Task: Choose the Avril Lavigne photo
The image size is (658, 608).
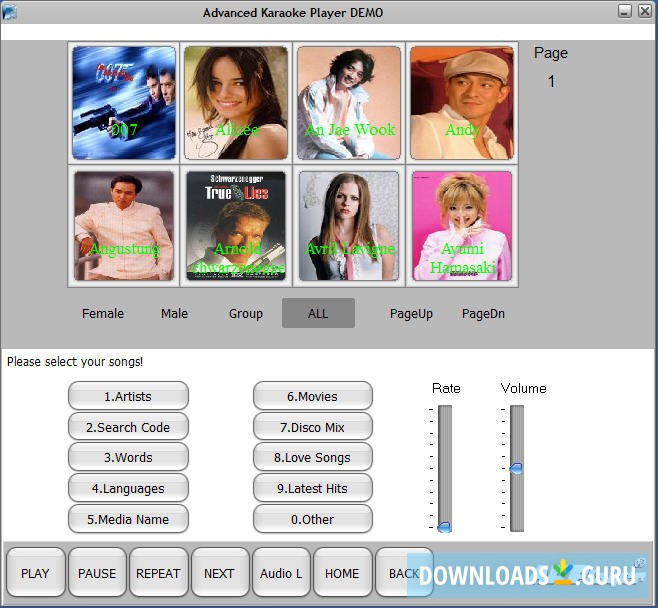Action: coord(349,226)
